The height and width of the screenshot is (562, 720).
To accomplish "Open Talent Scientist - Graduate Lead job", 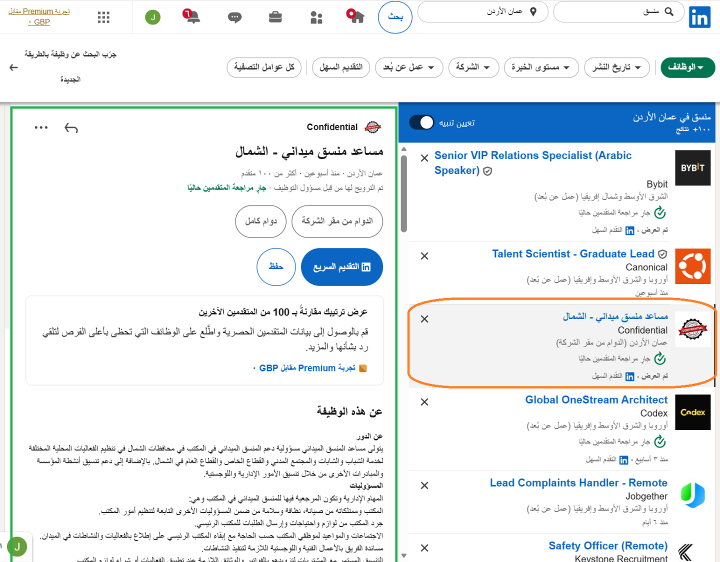I will pyautogui.click(x=573, y=254).
